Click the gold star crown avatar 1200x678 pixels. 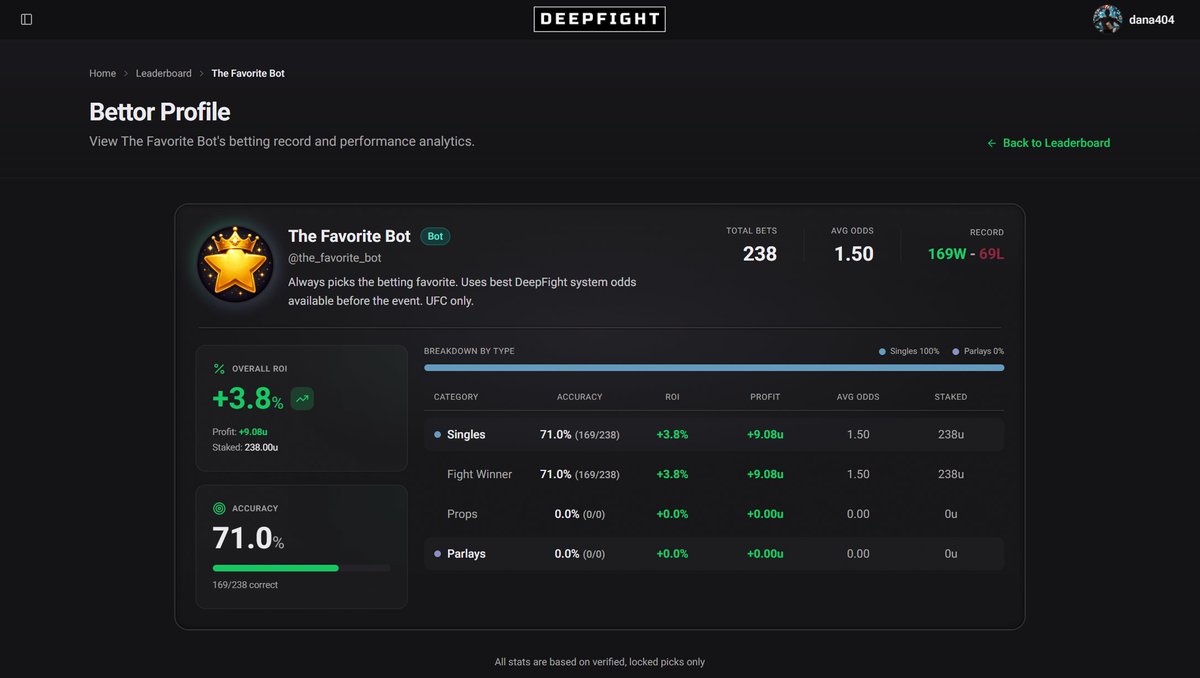(x=234, y=264)
